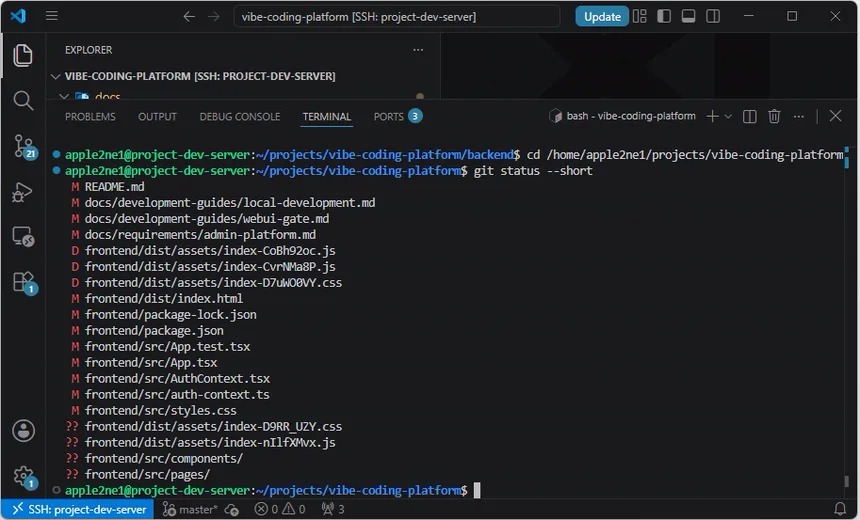Open the Search view icon
Screen dimensions: 860x520
tap(22, 100)
